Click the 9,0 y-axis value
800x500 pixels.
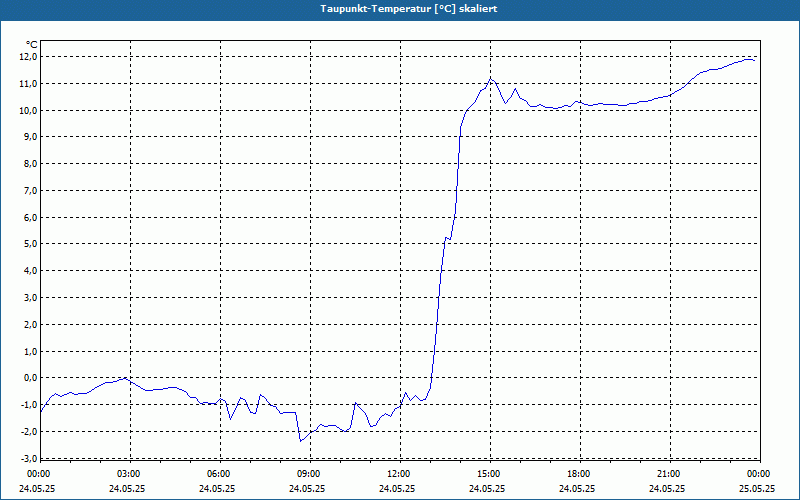coord(31,137)
